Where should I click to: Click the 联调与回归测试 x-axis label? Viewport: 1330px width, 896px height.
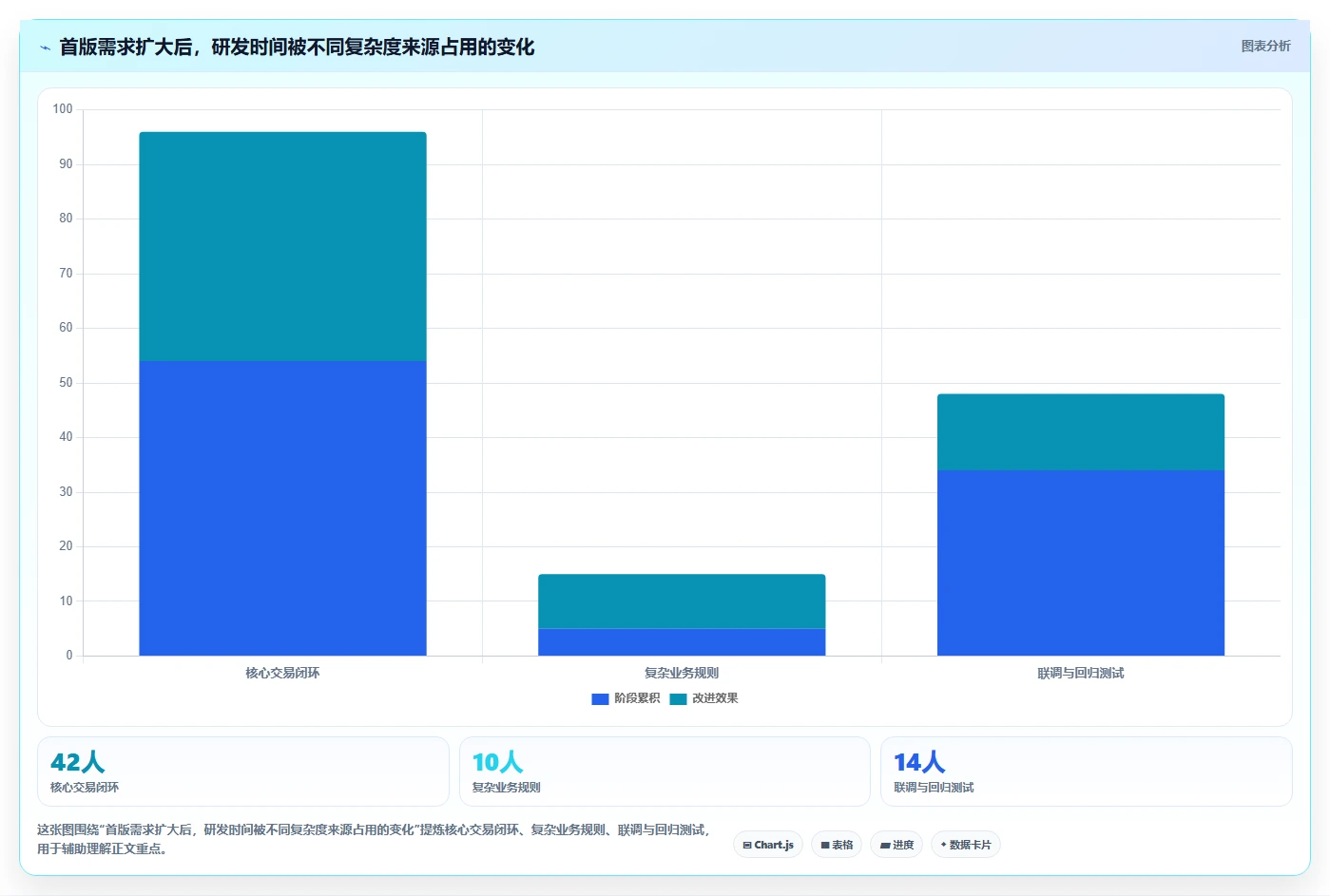pos(1081,673)
